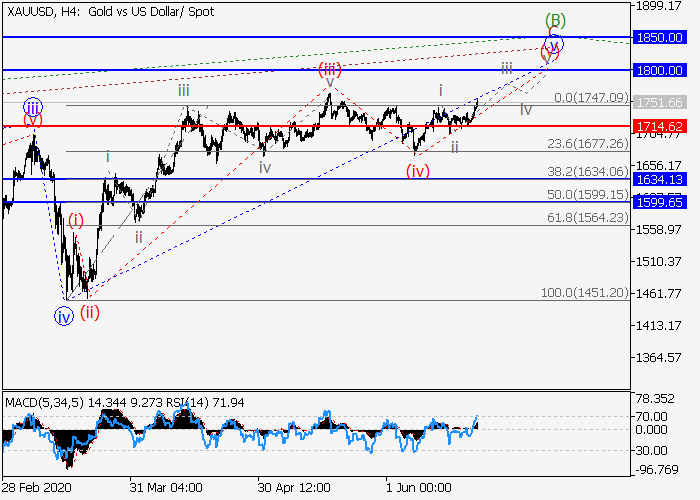Click the red (ii) wave label
This screenshot has width=700, height=500.
pos(91,311)
